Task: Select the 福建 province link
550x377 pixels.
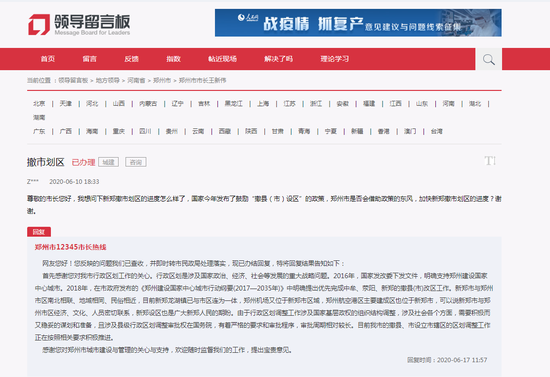Action: 369,103
